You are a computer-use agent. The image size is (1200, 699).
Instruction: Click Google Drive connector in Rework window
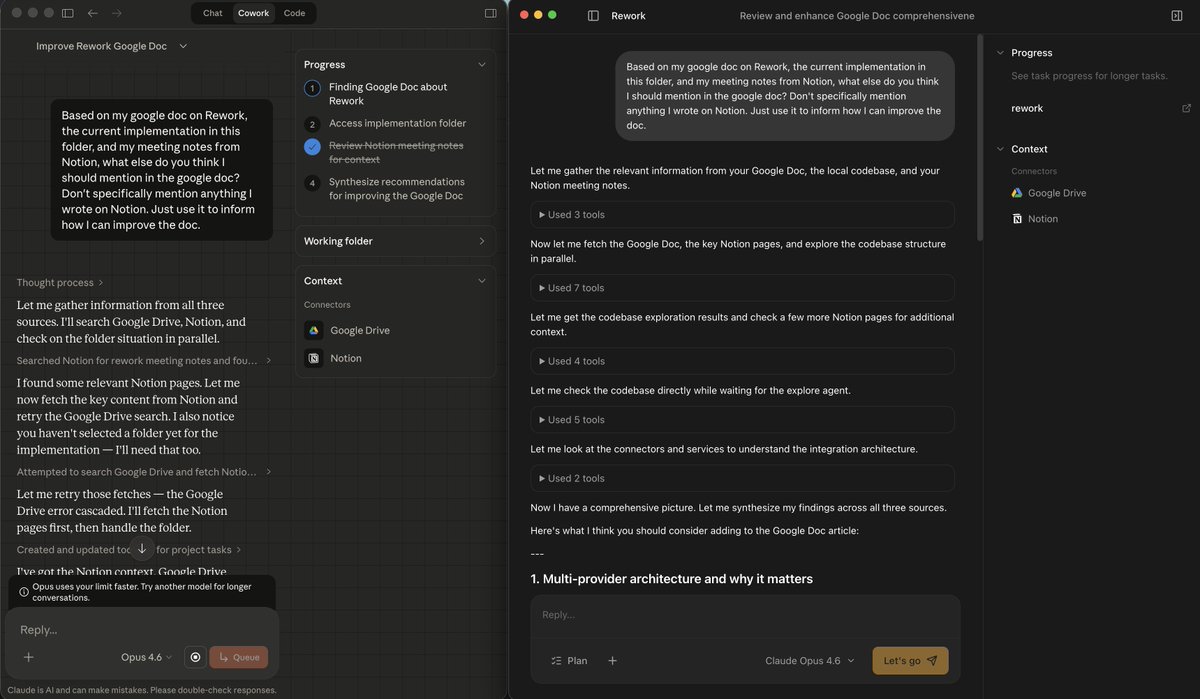point(1049,193)
